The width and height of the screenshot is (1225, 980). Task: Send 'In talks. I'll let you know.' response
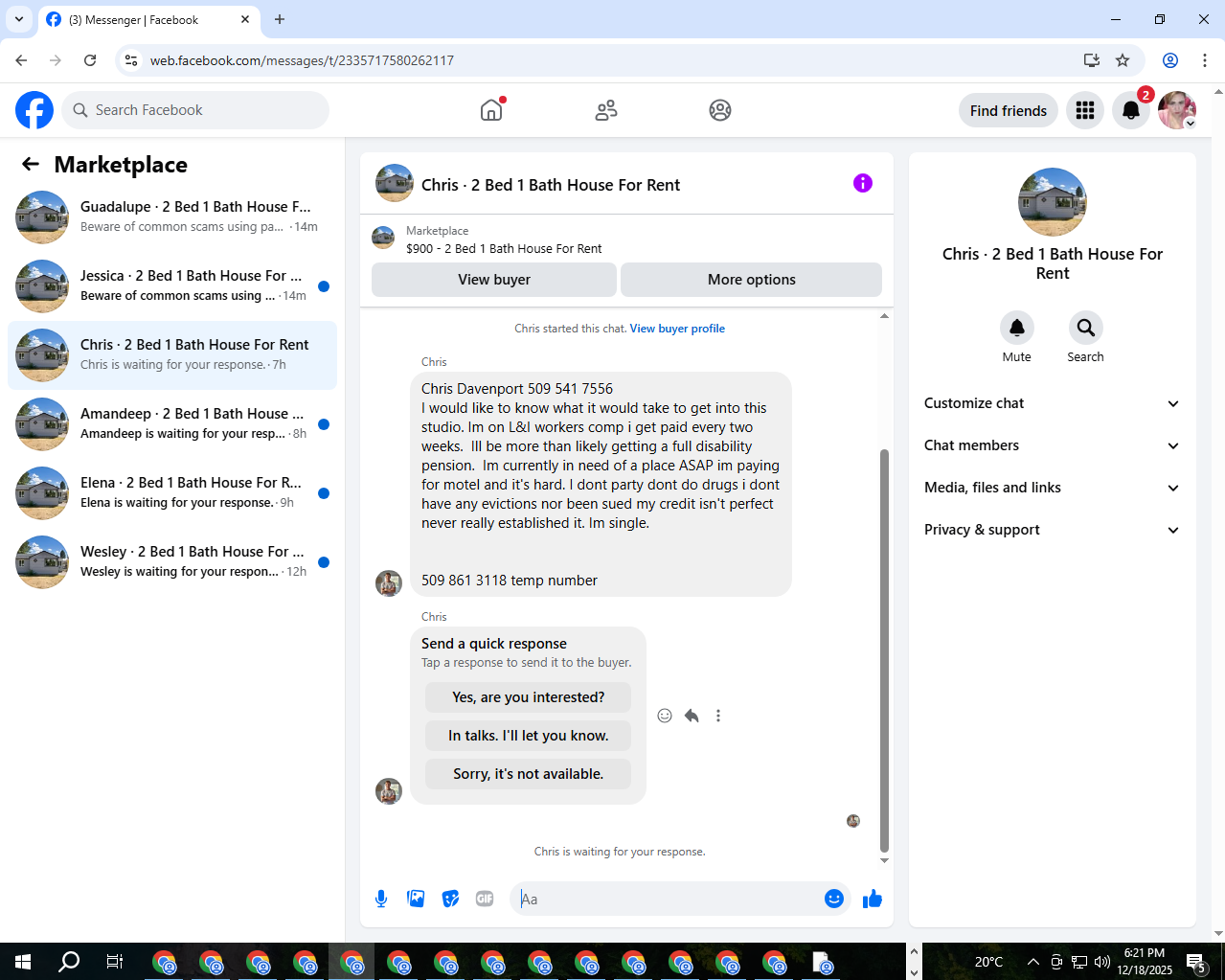(x=529, y=736)
